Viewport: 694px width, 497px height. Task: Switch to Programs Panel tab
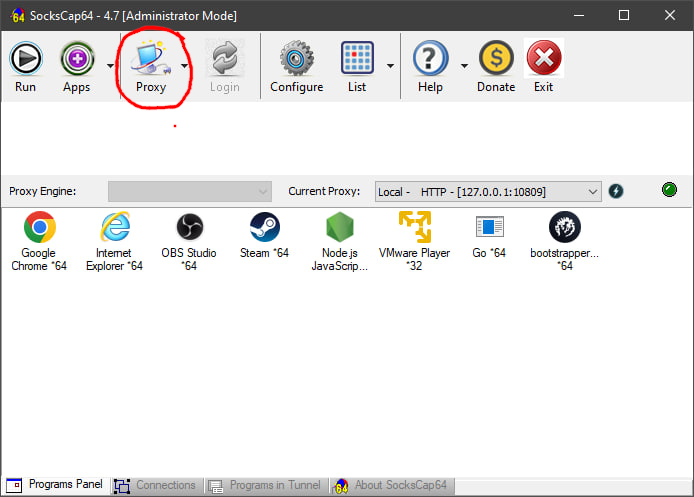tap(55, 485)
